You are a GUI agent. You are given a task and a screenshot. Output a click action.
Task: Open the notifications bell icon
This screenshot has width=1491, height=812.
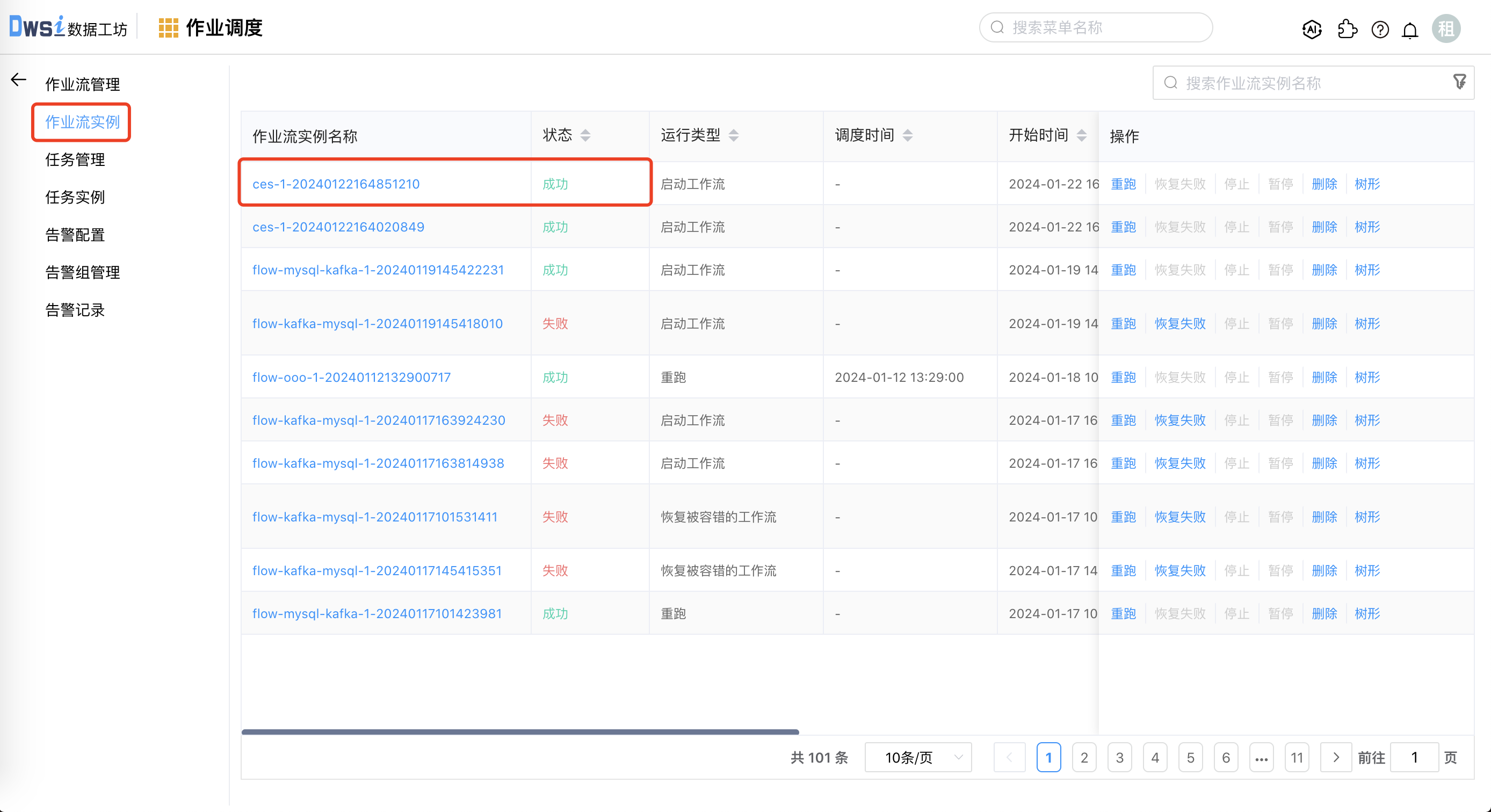[1410, 30]
